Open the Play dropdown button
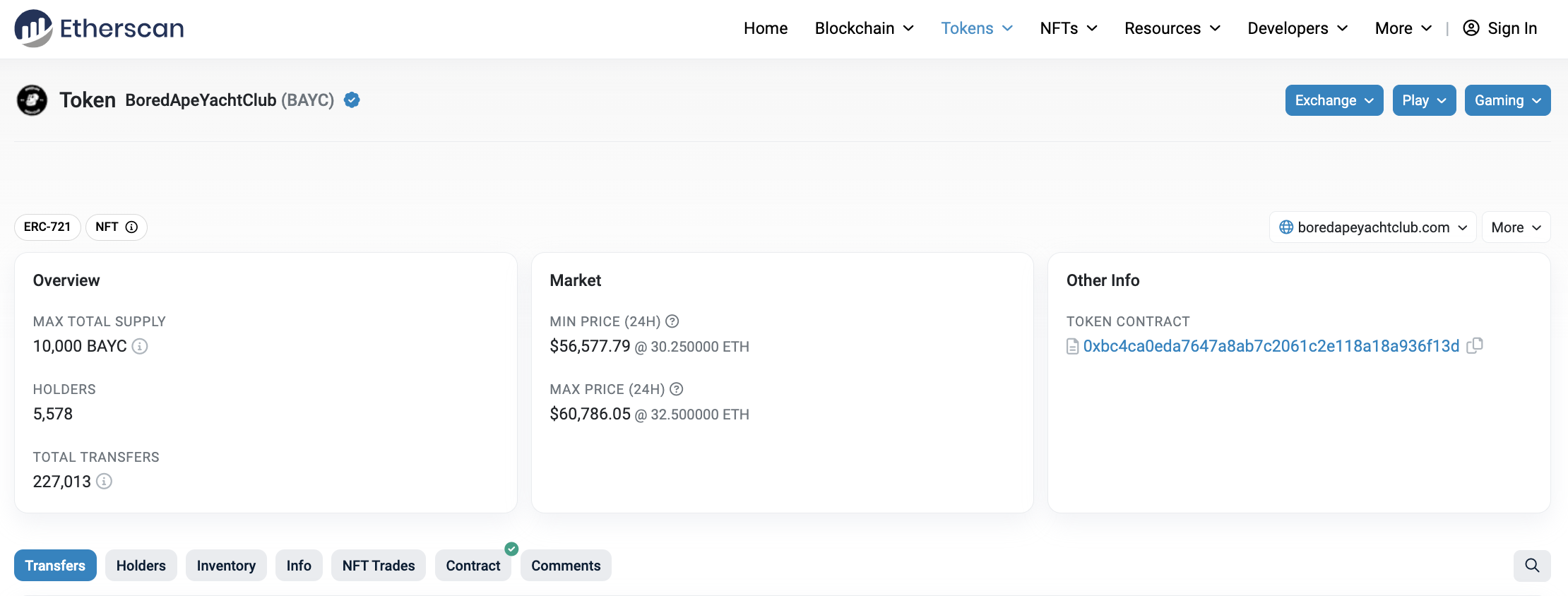Viewport: 1568px width, 596px height. (1424, 100)
